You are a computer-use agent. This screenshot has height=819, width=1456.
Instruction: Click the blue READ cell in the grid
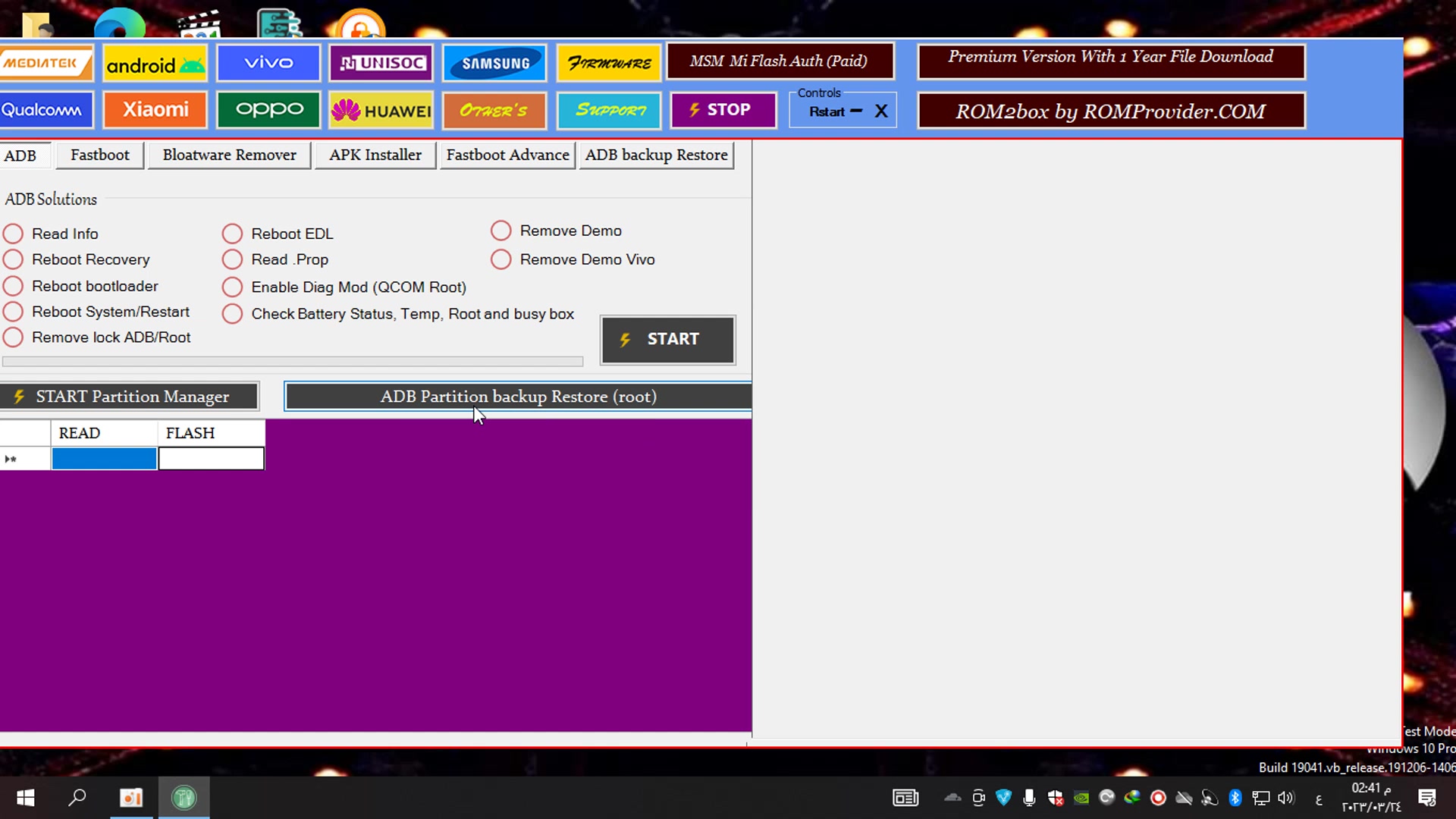104,459
